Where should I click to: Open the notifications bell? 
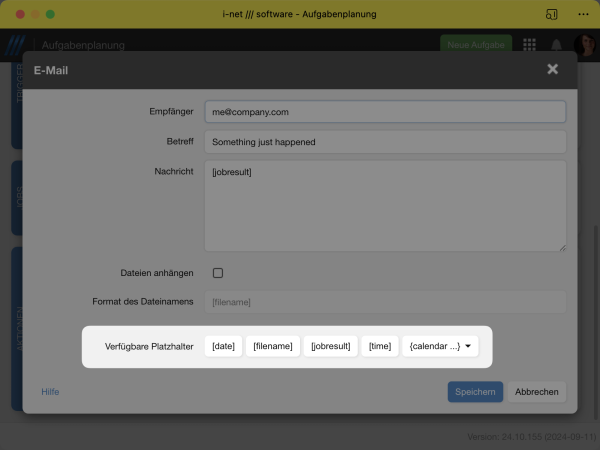coord(556,45)
